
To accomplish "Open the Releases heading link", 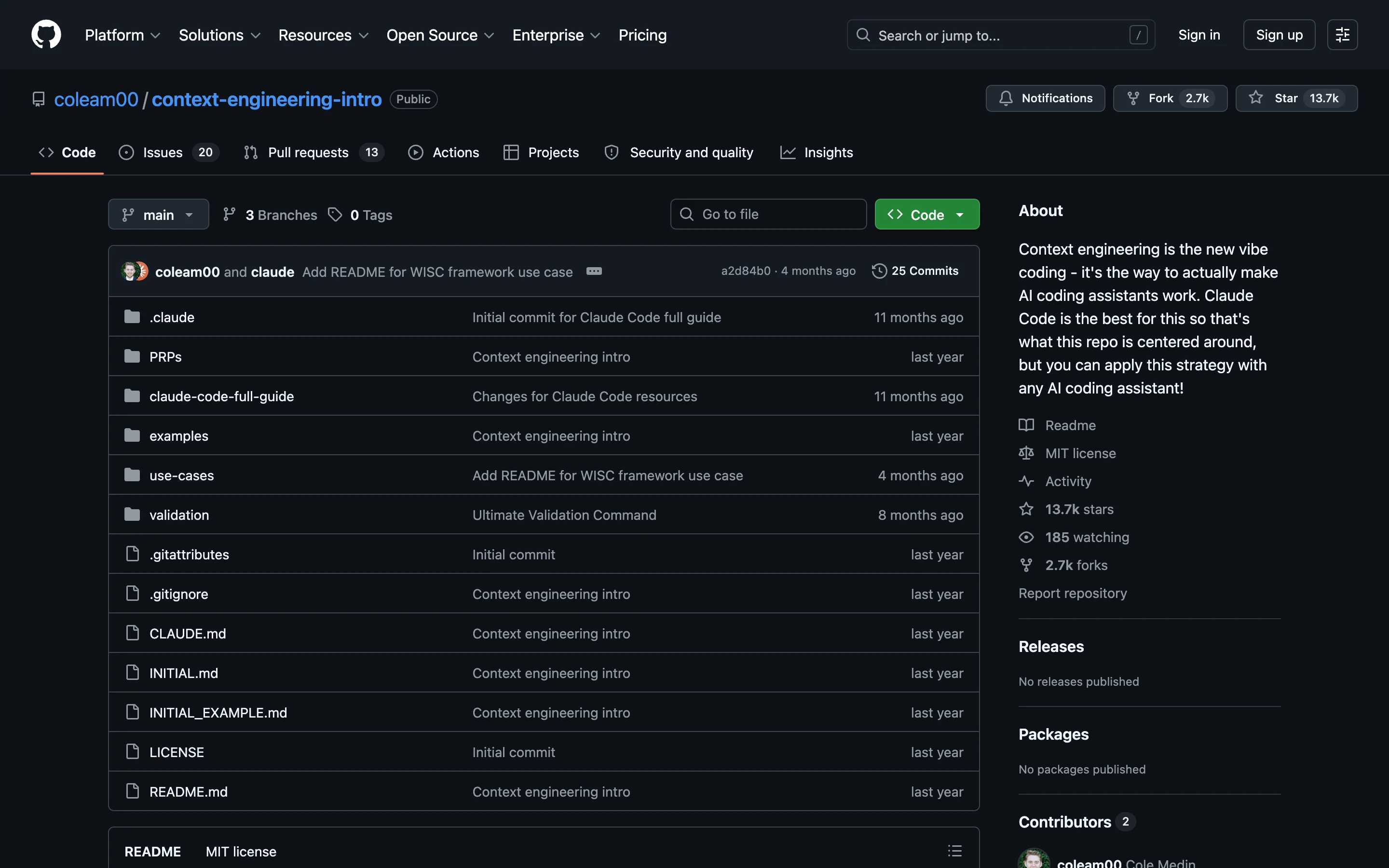I will [x=1051, y=647].
